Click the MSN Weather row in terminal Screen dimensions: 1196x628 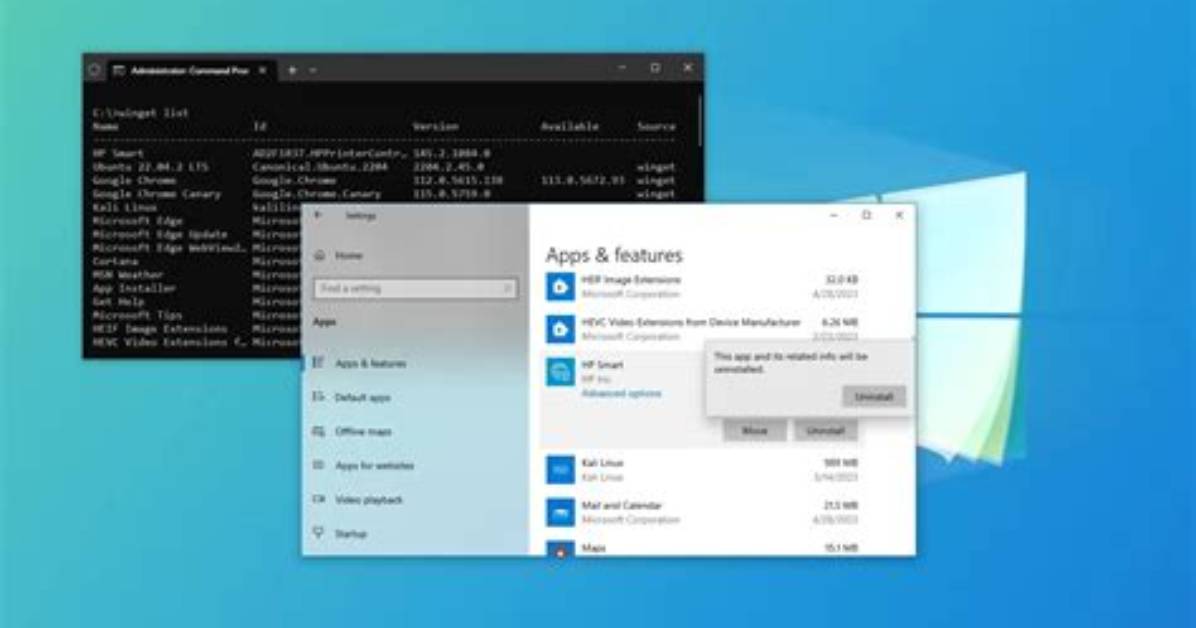(198, 275)
